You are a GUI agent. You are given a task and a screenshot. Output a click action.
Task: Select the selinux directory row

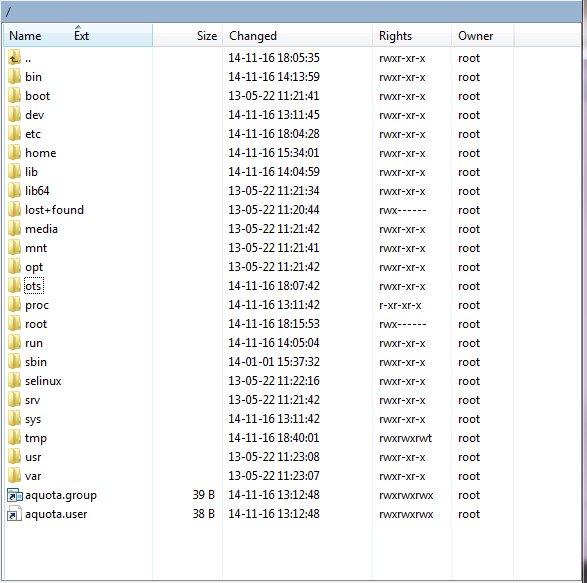click(x=292, y=381)
